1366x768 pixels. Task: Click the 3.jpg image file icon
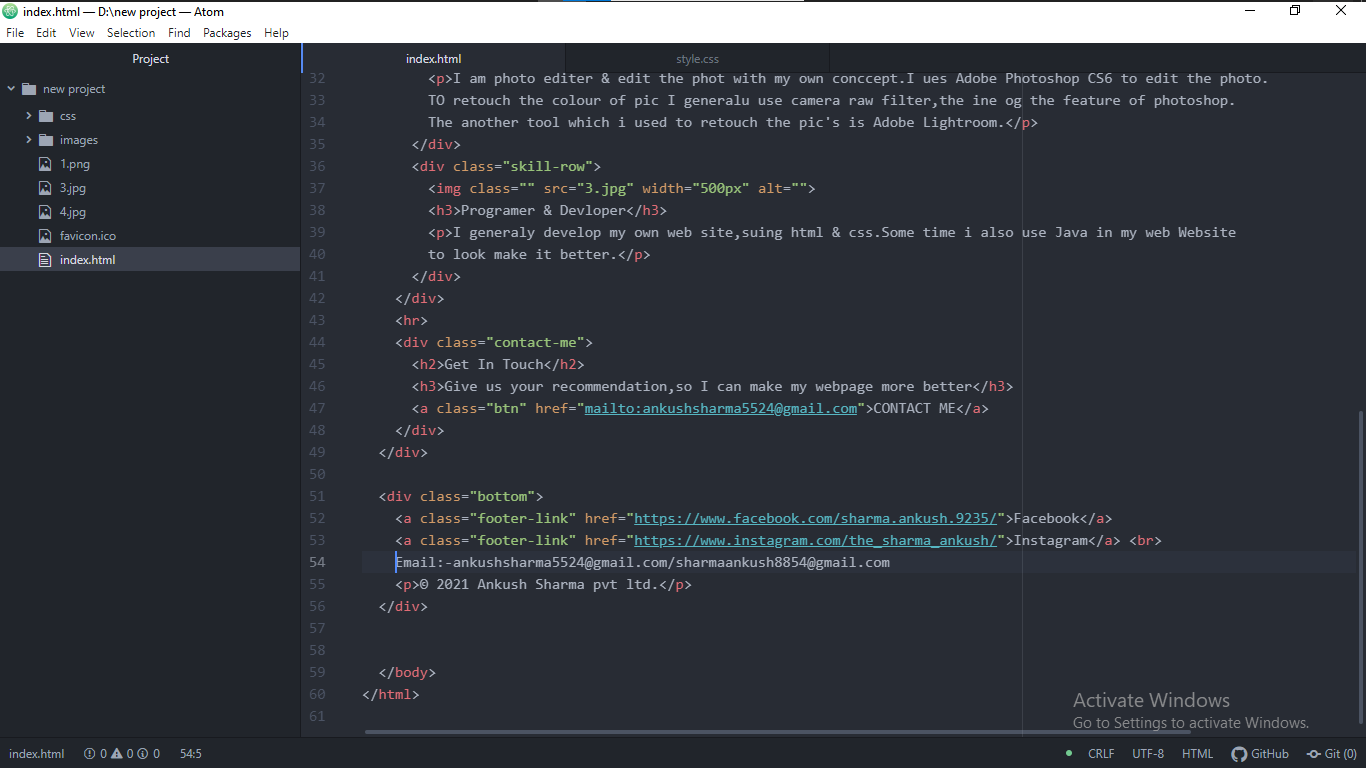pos(45,188)
